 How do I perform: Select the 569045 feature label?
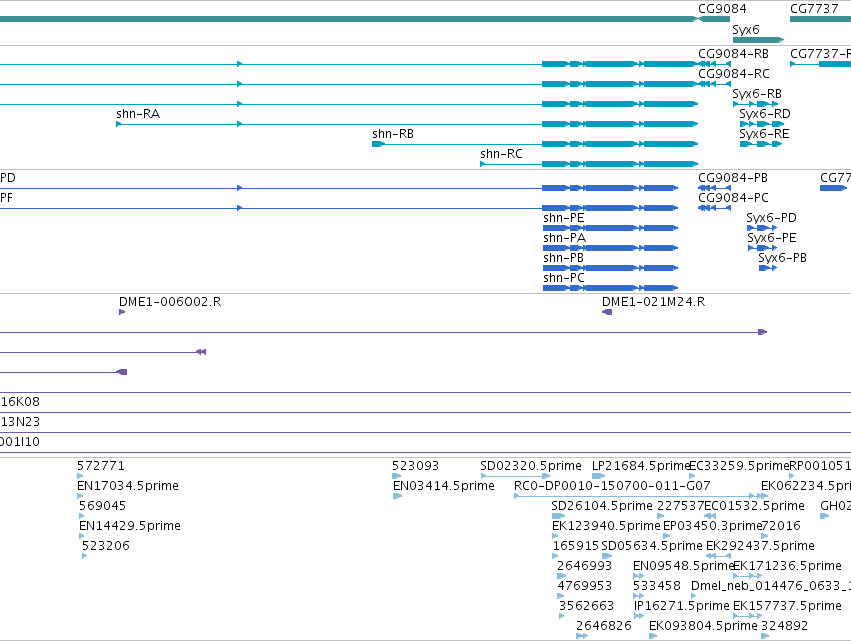(103, 506)
